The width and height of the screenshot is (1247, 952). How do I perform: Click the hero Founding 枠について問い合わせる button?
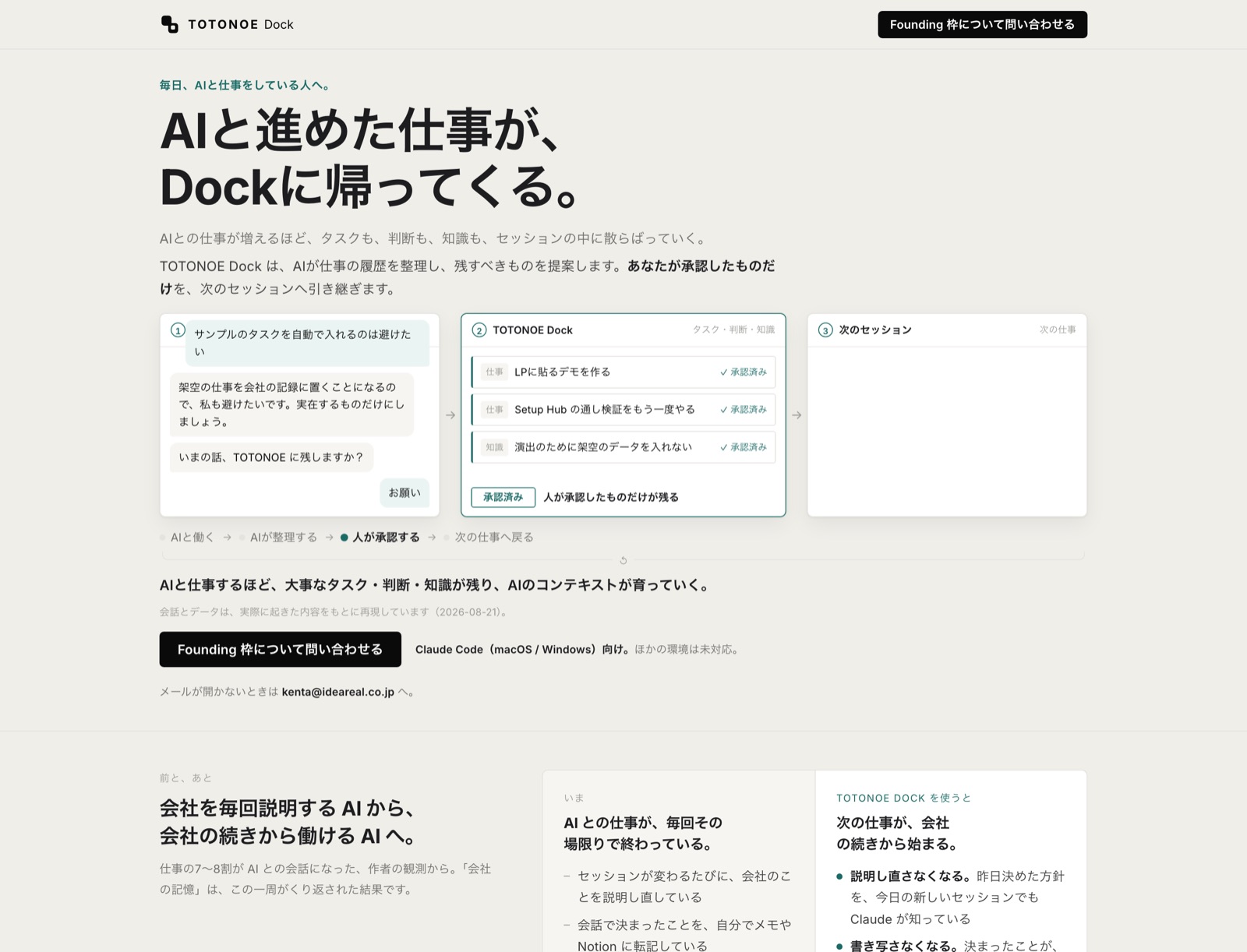tap(281, 649)
